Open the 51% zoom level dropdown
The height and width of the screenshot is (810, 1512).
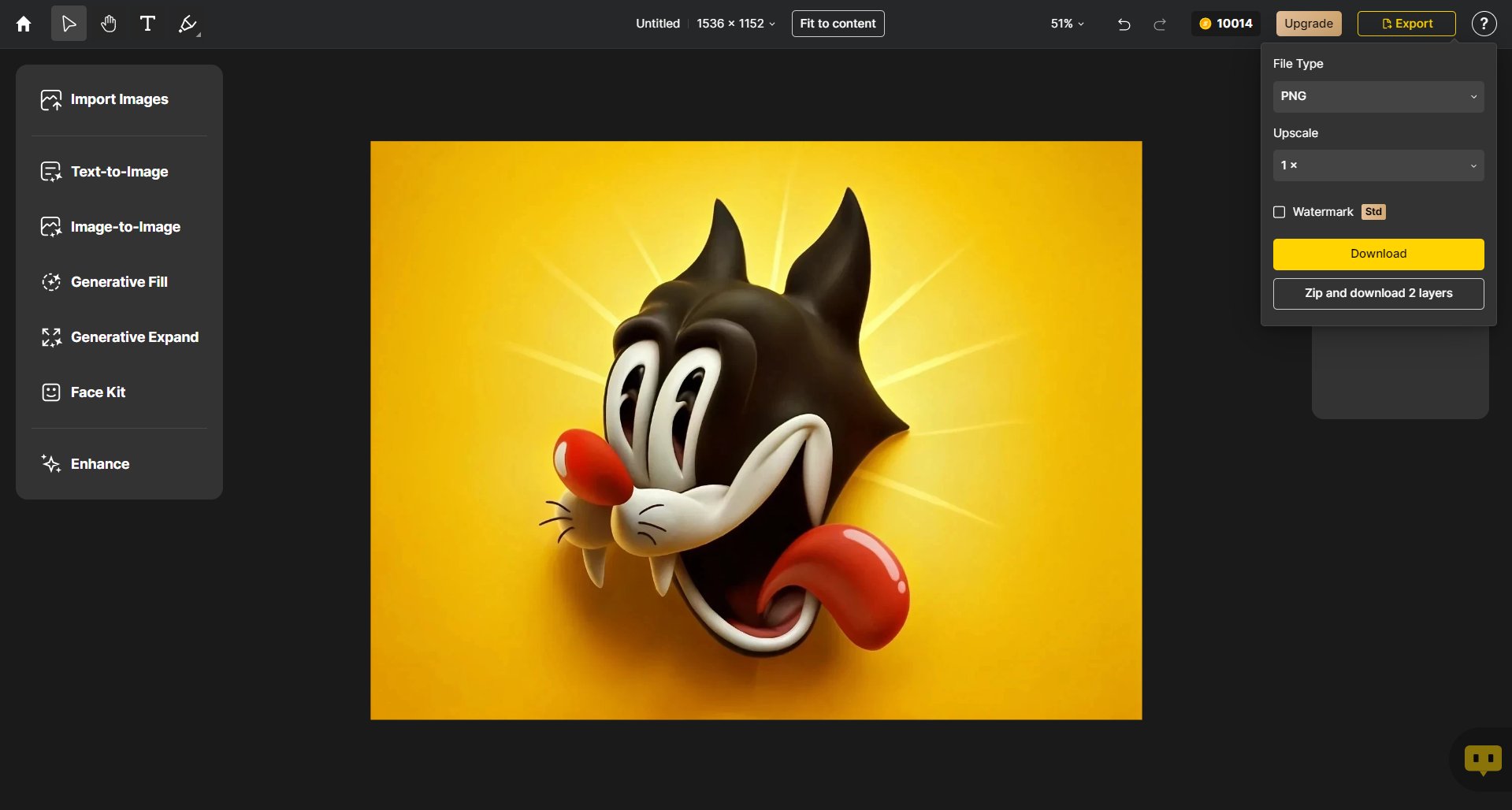coord(1067,24)
